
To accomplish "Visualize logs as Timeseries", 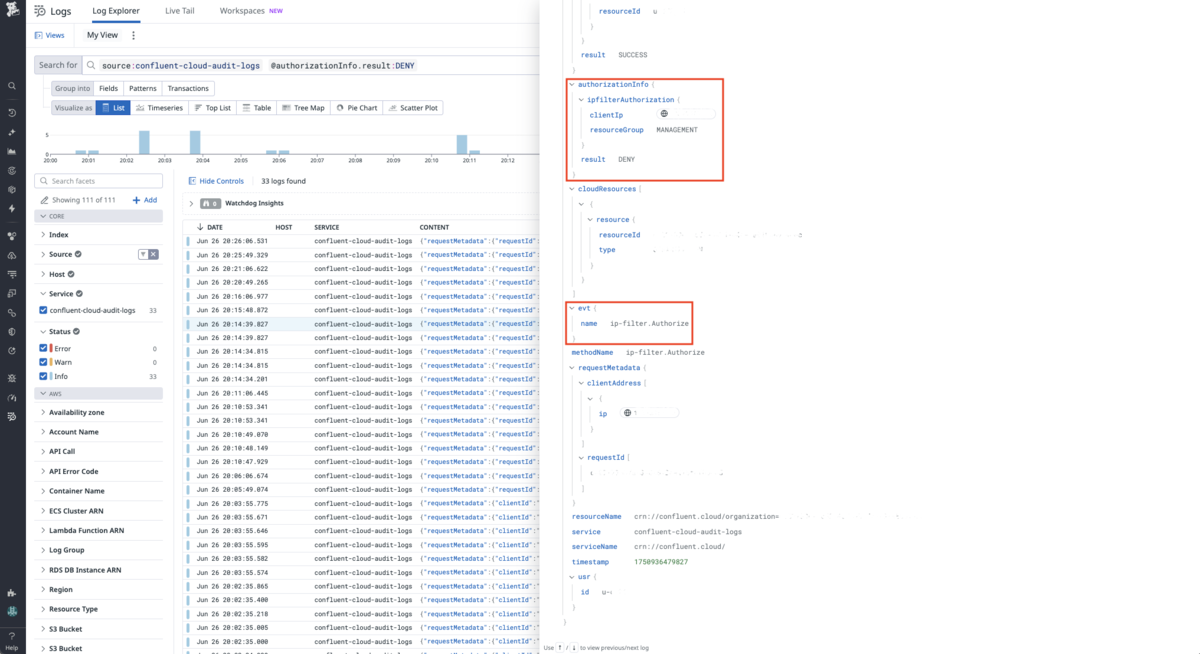I will point(159,108).
